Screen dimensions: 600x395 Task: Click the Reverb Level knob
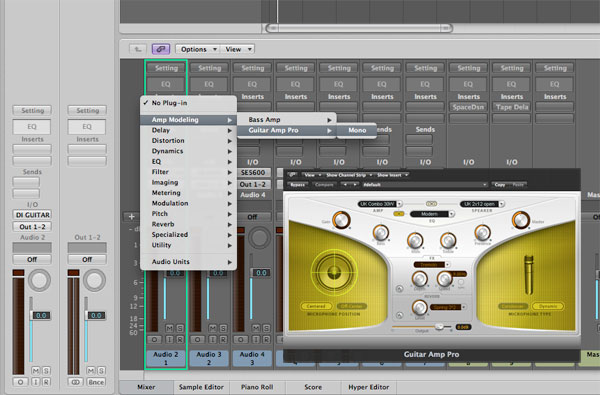click(419, 307)
